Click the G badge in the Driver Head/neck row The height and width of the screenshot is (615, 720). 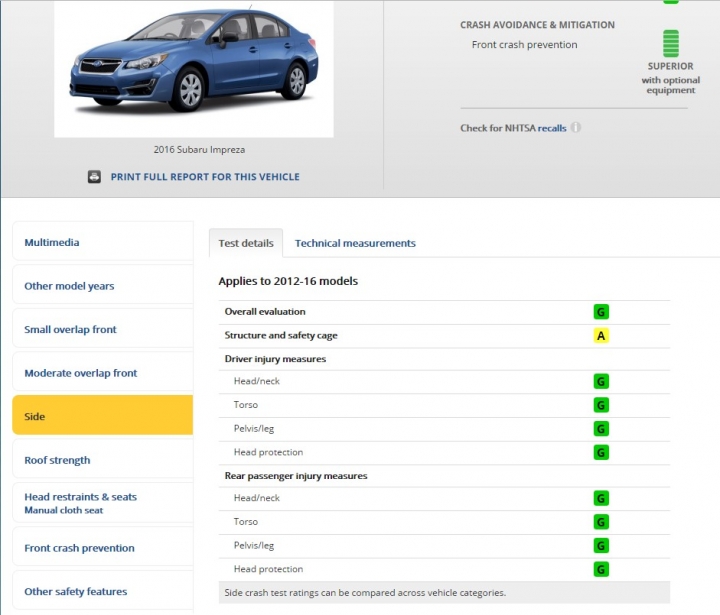point(601,381)
